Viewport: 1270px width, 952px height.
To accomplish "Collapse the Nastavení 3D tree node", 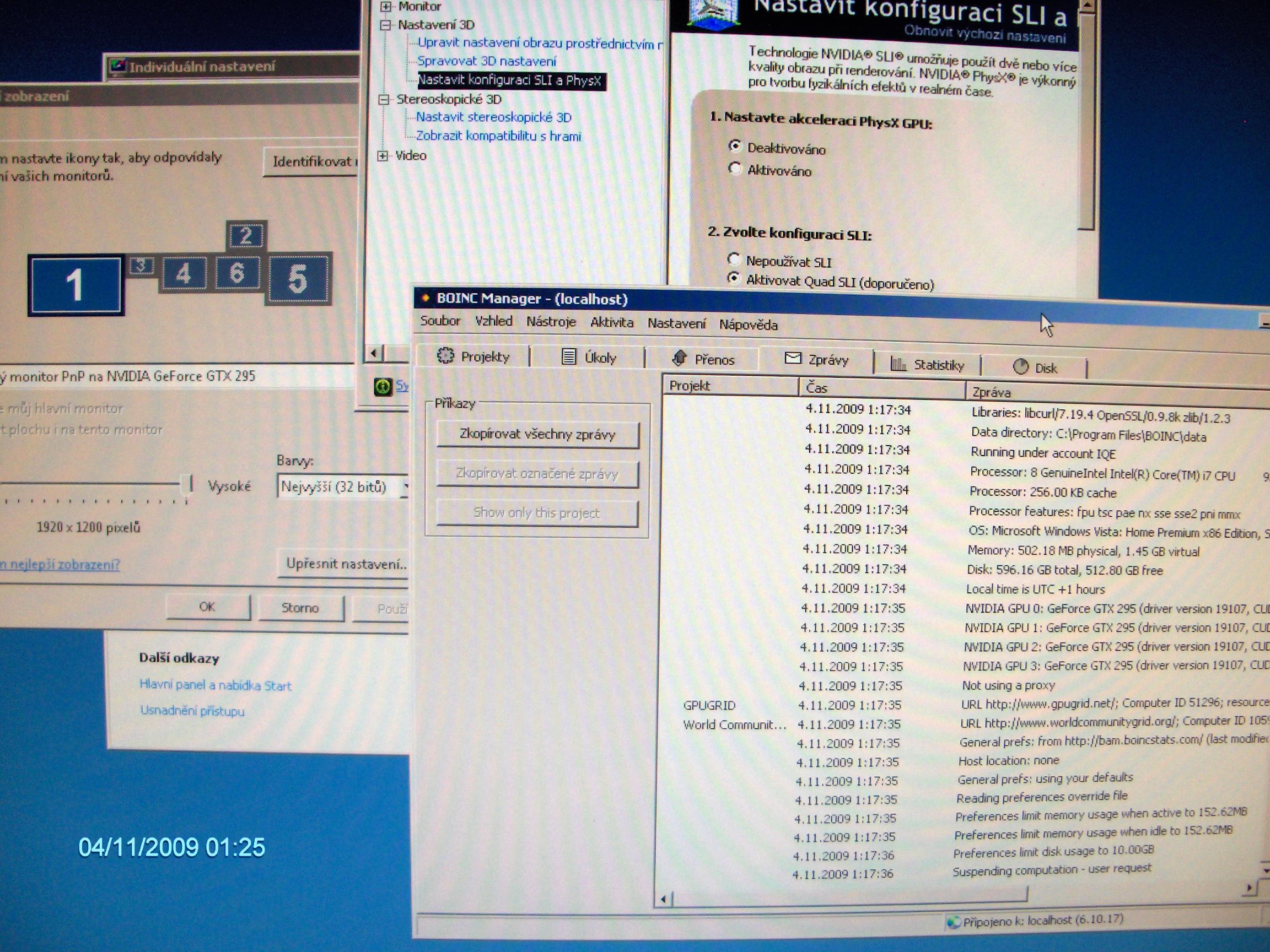I will tap(386, 25).
